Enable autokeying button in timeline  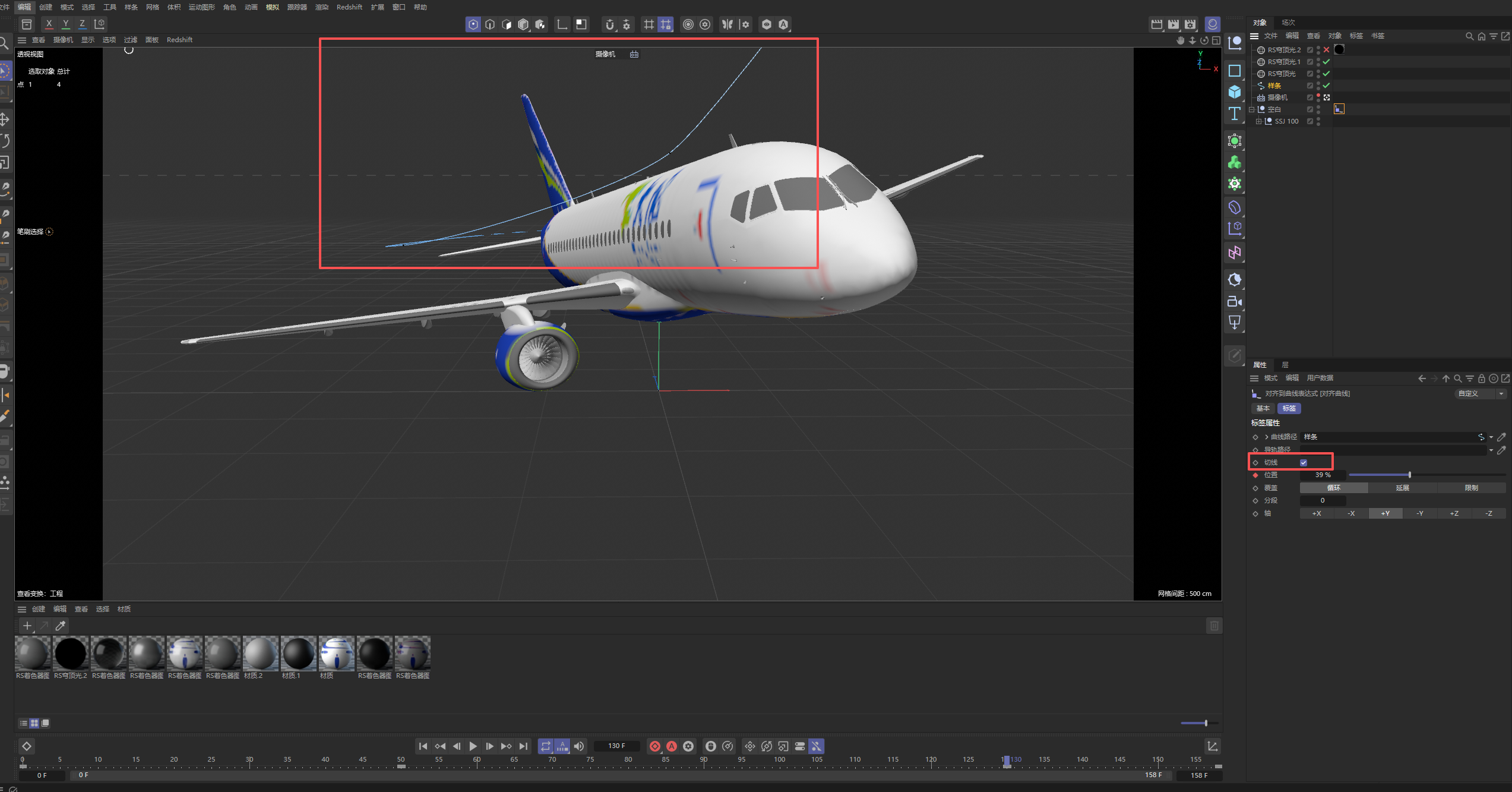672,746
